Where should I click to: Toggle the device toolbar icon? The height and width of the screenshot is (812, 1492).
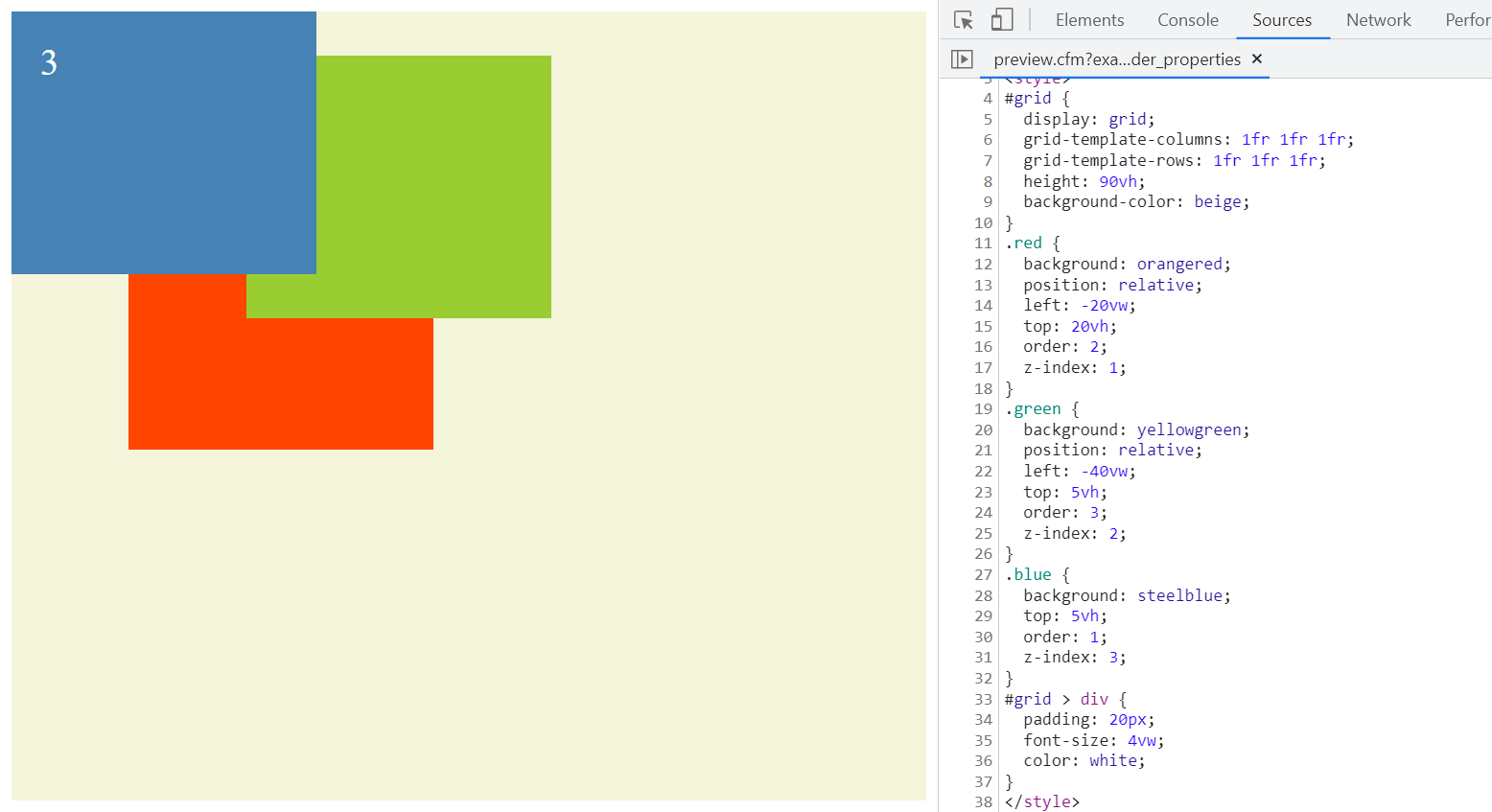(1002, 20)
